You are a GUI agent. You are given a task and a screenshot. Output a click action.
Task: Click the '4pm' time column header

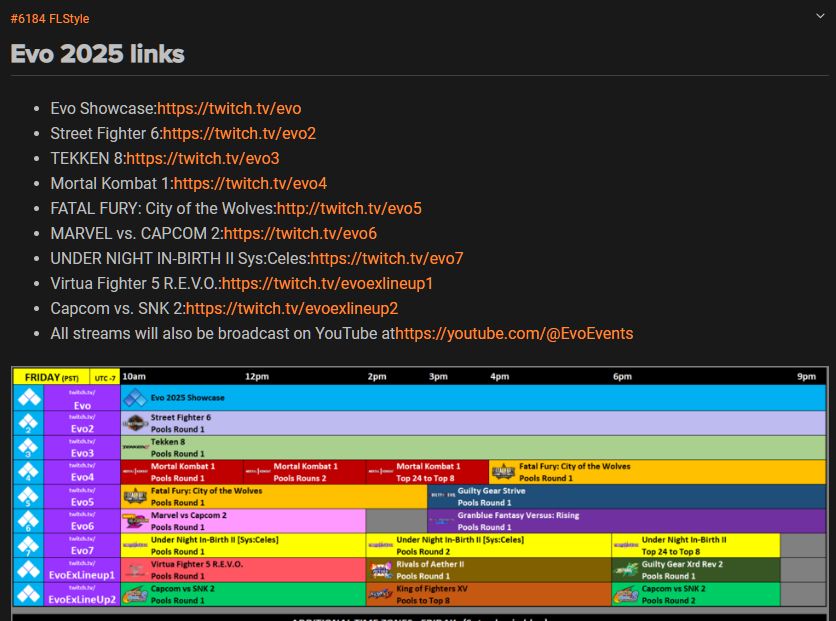click(500, 376)
